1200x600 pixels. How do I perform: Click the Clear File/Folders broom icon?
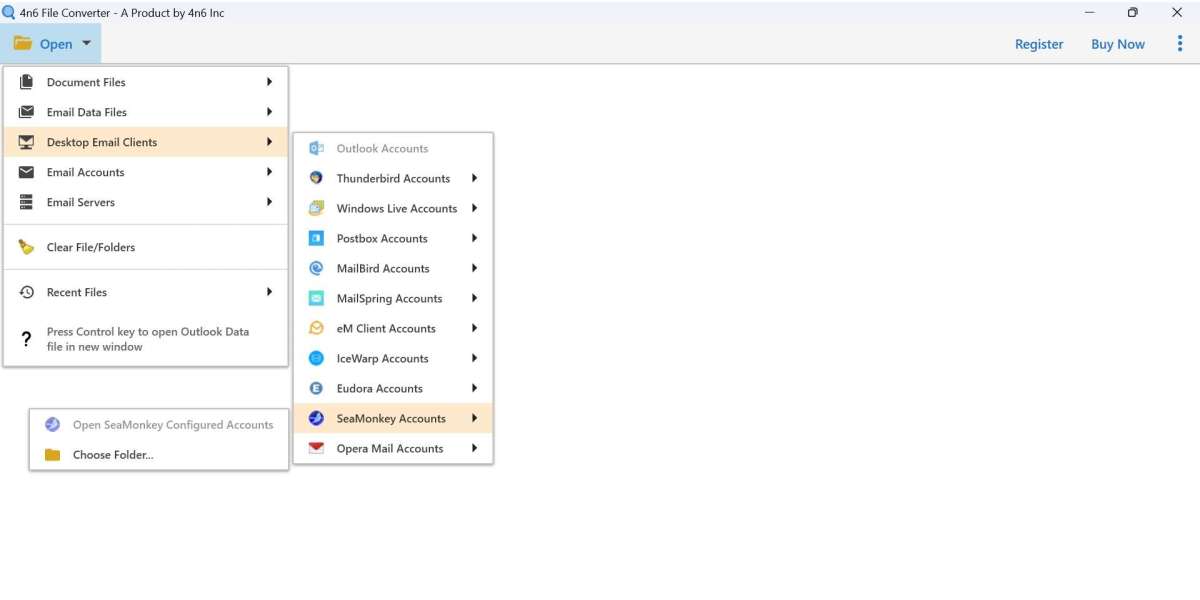click(x=26, y=247)
